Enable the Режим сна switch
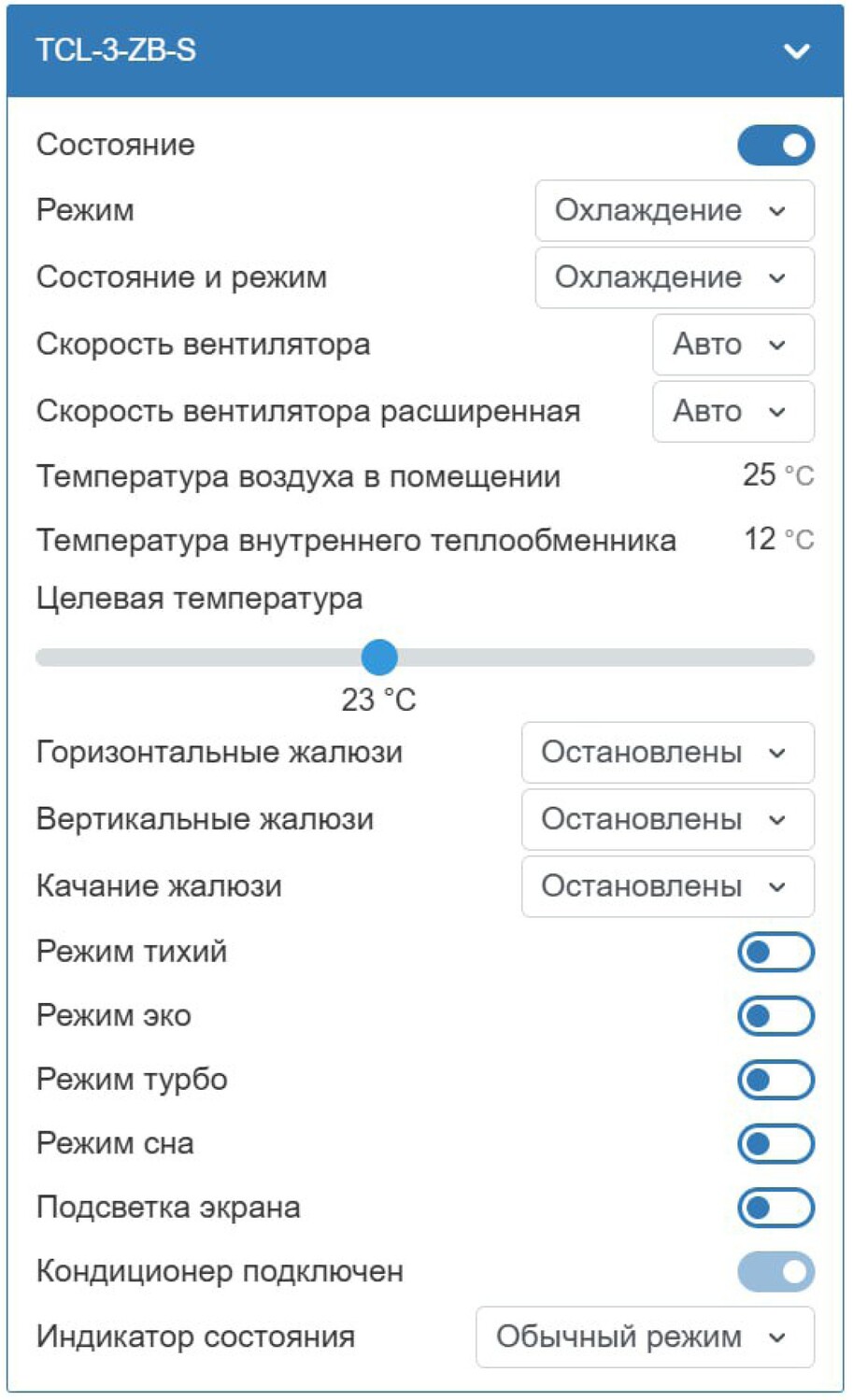This screenshot has height=1400, width=853. [x=776, y=1143]
